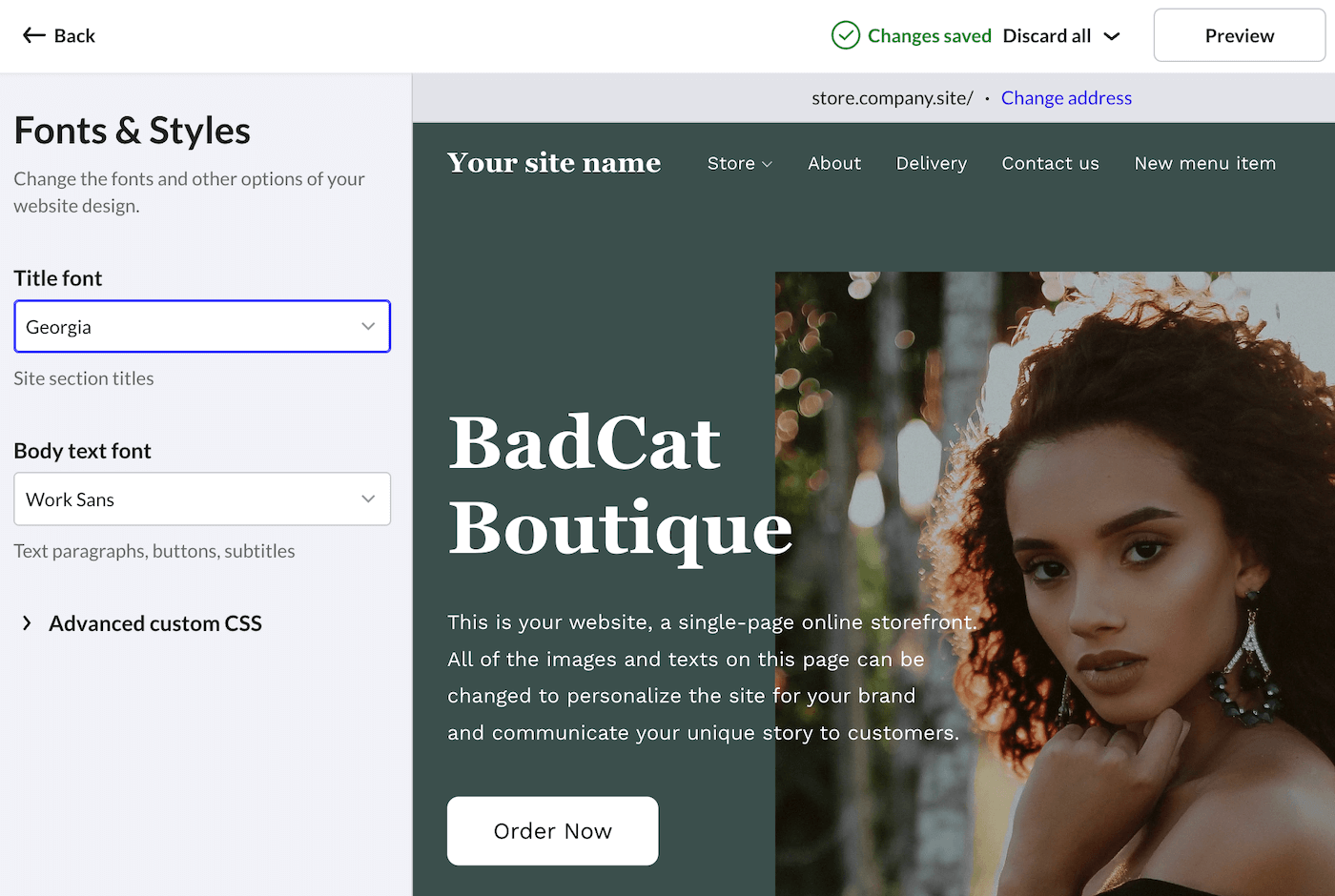Click the Preview button
This screenshot has width=1335, height=896.
click(1239, 35)
